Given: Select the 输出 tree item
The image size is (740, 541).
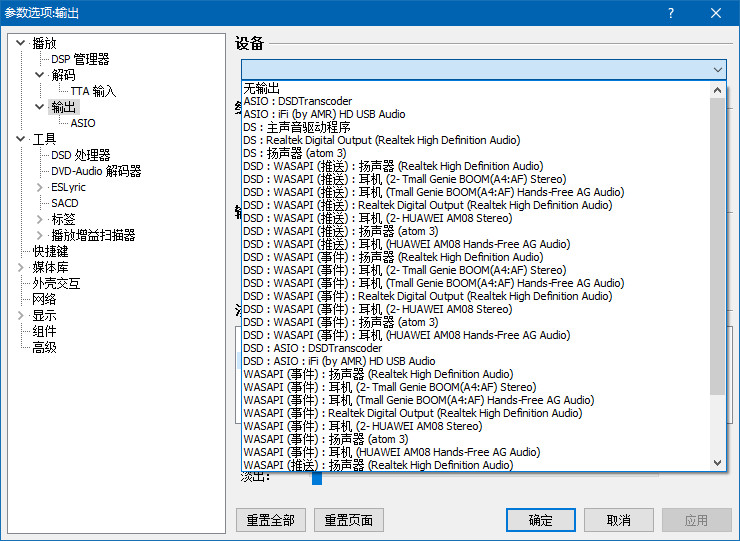Looking at the screenshot, I should pos(63,107).
